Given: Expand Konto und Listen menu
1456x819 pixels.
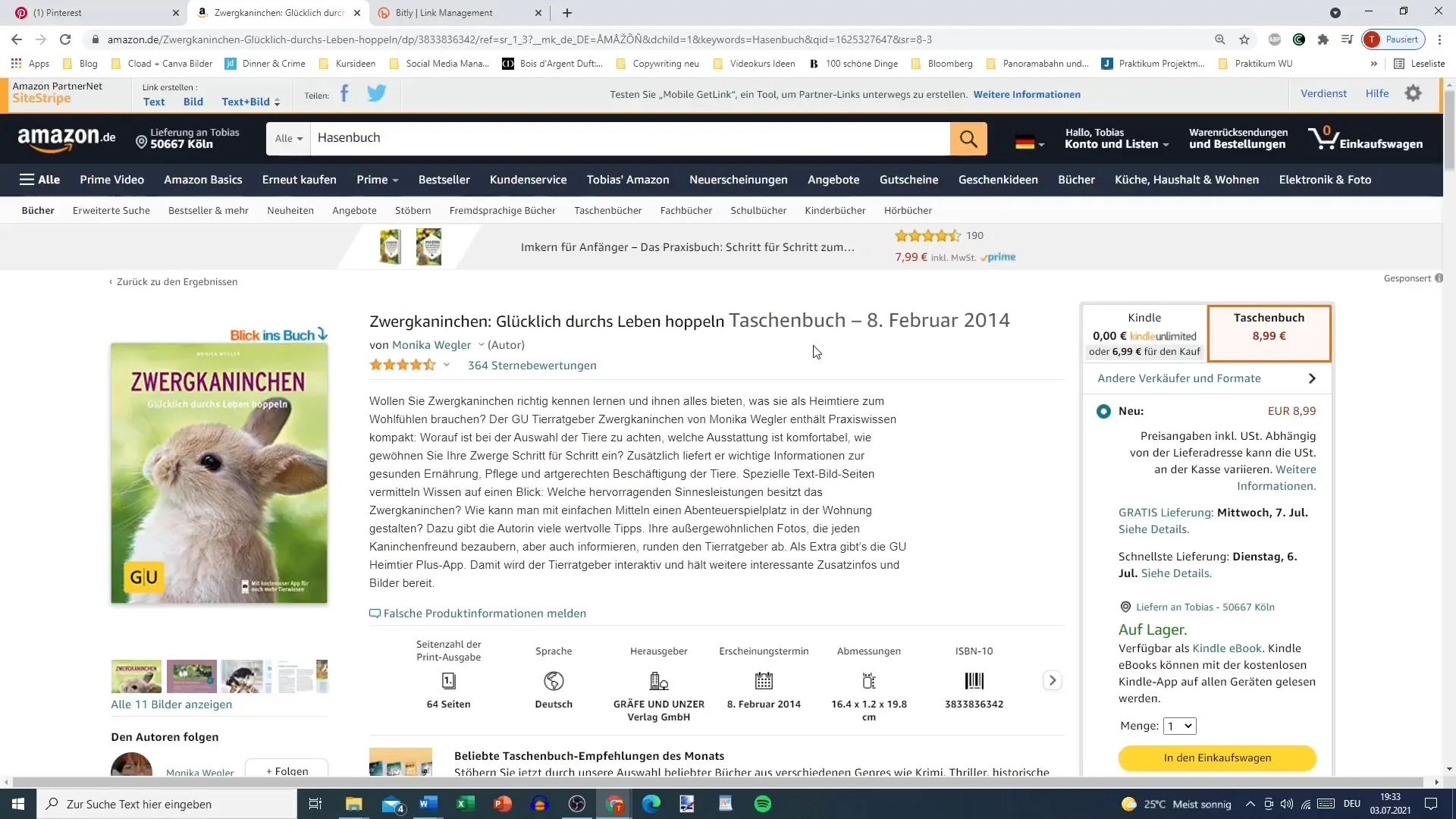Looking at the screenshot, I should pos(1116,138).
